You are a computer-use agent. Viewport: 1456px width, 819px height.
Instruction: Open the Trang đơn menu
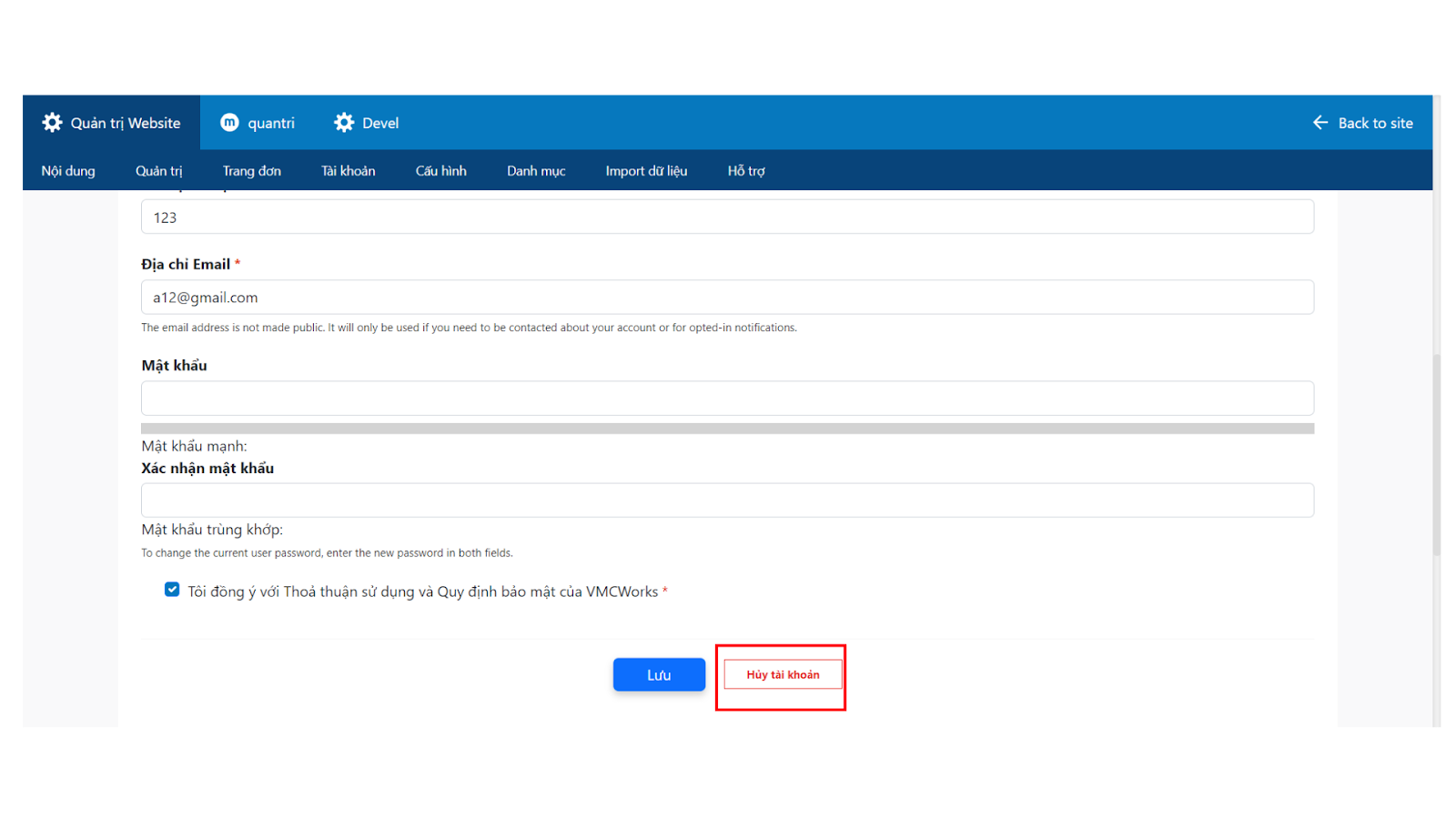[x=252, y=171]
